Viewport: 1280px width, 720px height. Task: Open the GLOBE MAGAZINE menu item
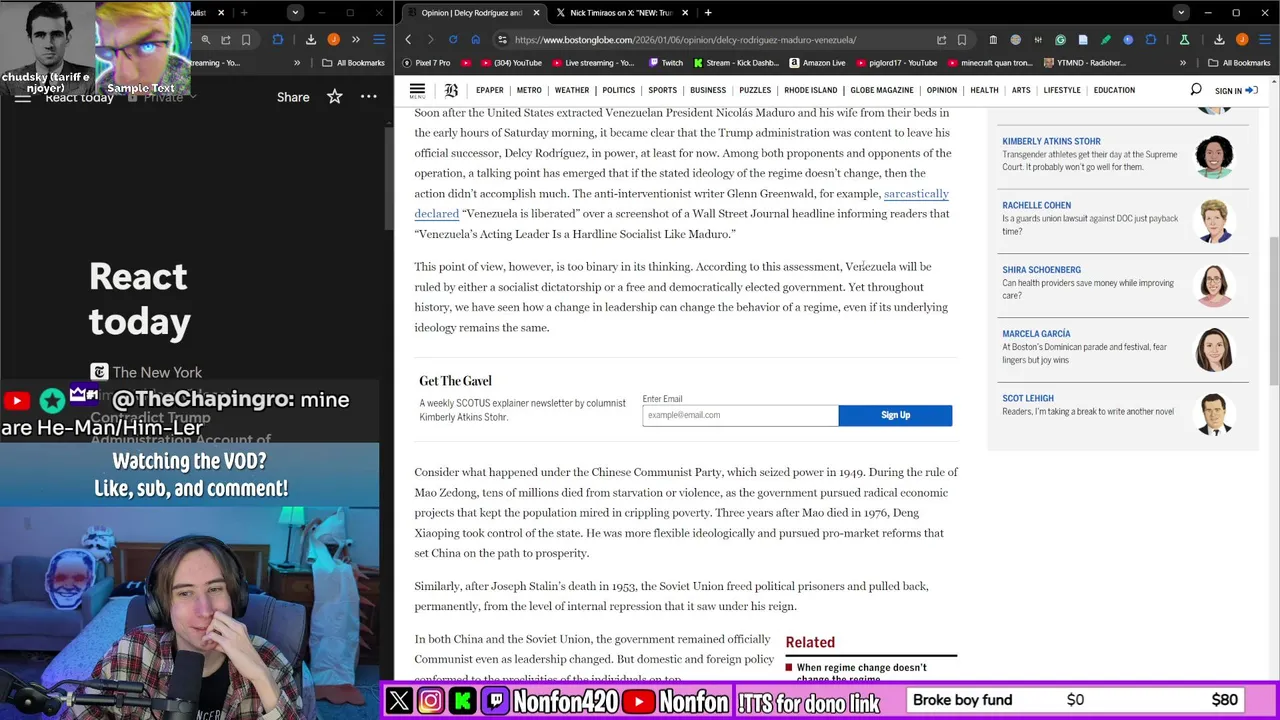coord(881,90)
